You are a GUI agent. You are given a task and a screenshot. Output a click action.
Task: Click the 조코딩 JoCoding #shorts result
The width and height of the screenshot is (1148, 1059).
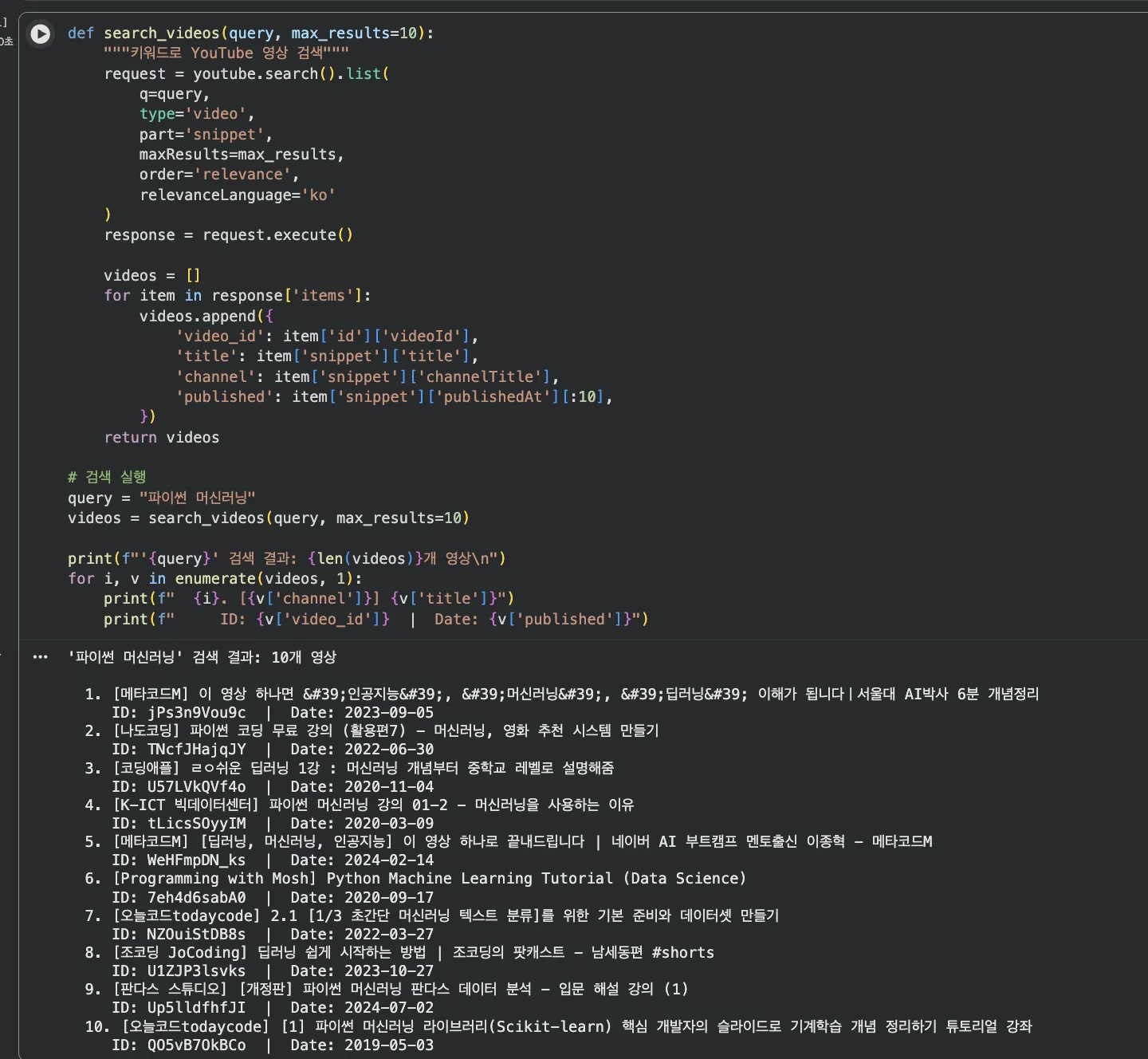click(x=413, y=953)
